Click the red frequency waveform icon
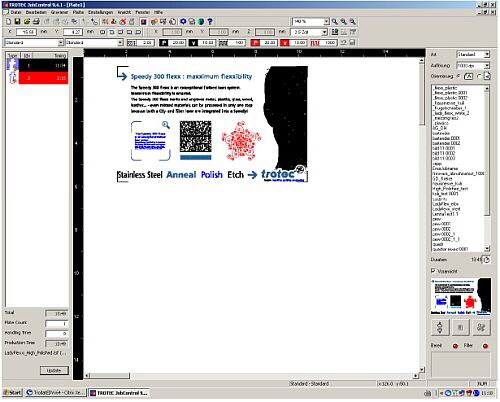 [x=315, y=43]
